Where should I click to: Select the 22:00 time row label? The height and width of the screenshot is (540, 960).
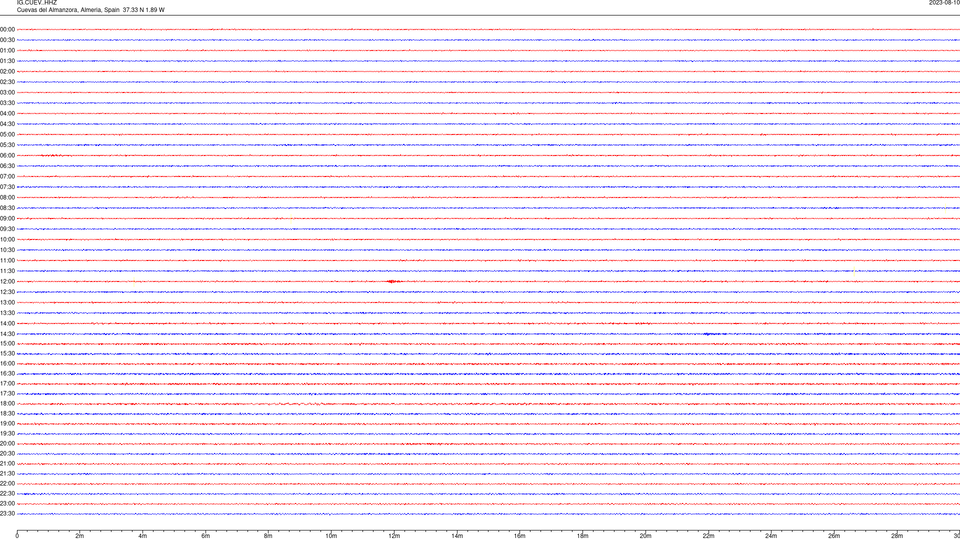pos(7,484)
